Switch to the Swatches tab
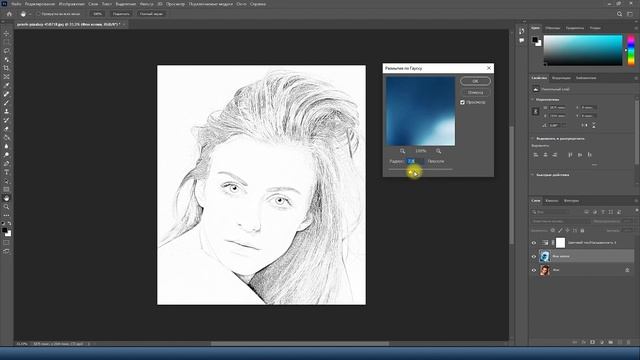 (553, 28)
